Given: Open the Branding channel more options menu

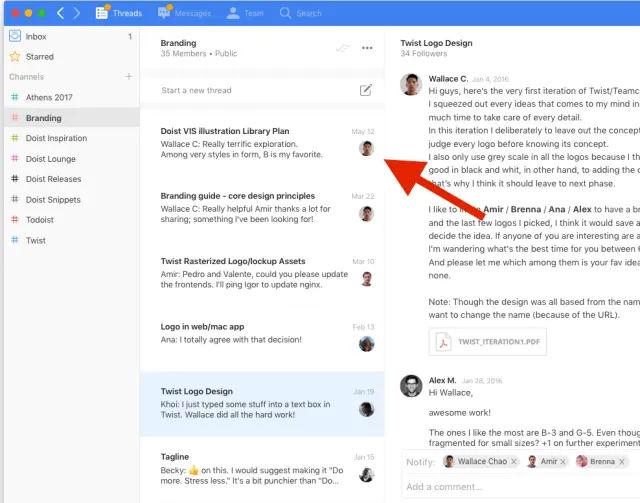Looking at the screenshot, I should click(x=367, y=48).
